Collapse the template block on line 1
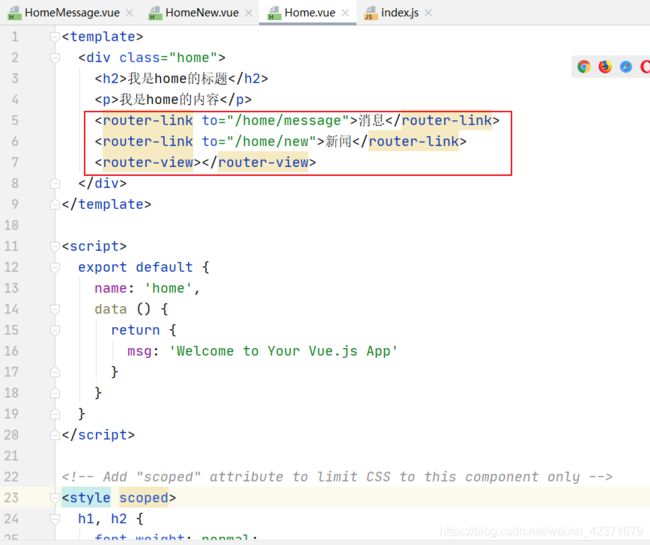The height and width of the screenshot is (545, 650). click(55, 37)
